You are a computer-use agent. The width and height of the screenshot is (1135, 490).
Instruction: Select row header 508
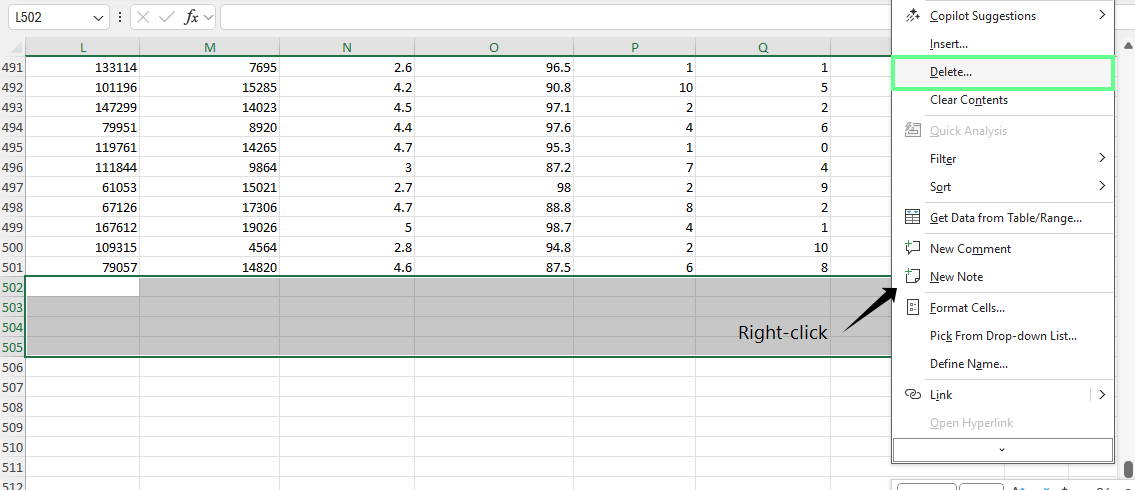pos(12,407)
